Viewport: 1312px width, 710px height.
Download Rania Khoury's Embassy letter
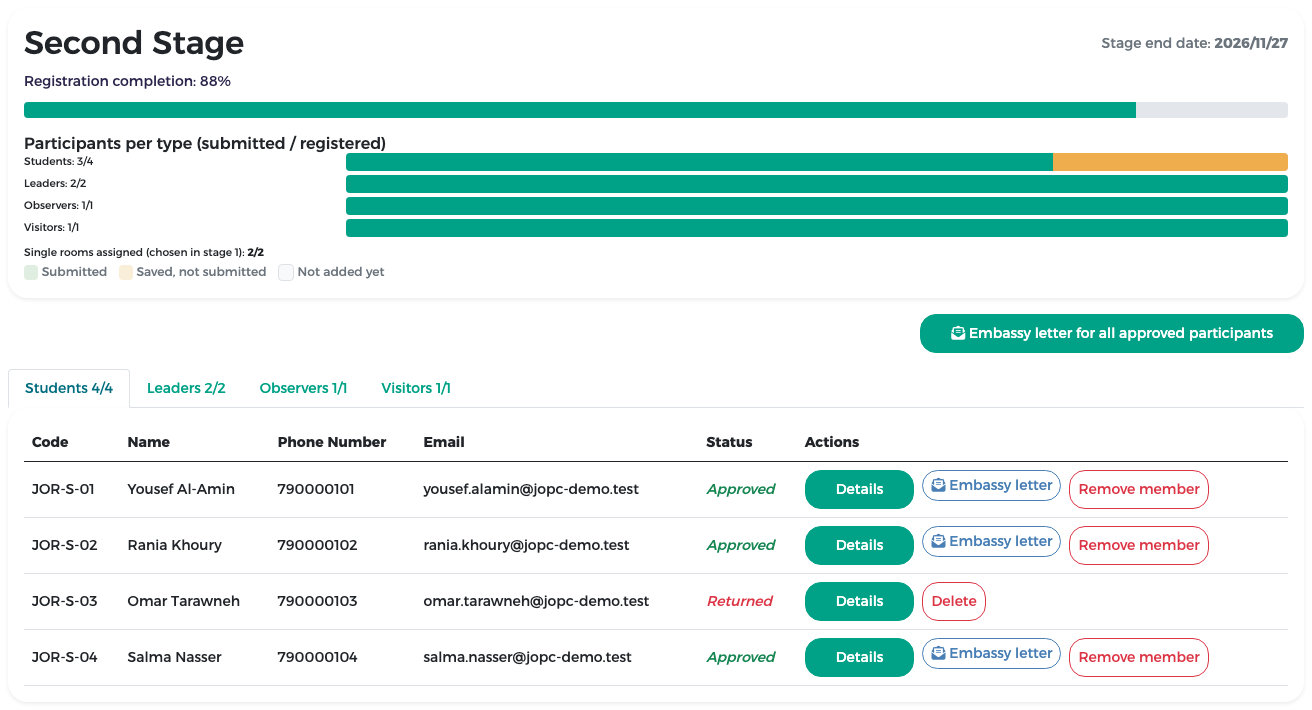point(991,541)
